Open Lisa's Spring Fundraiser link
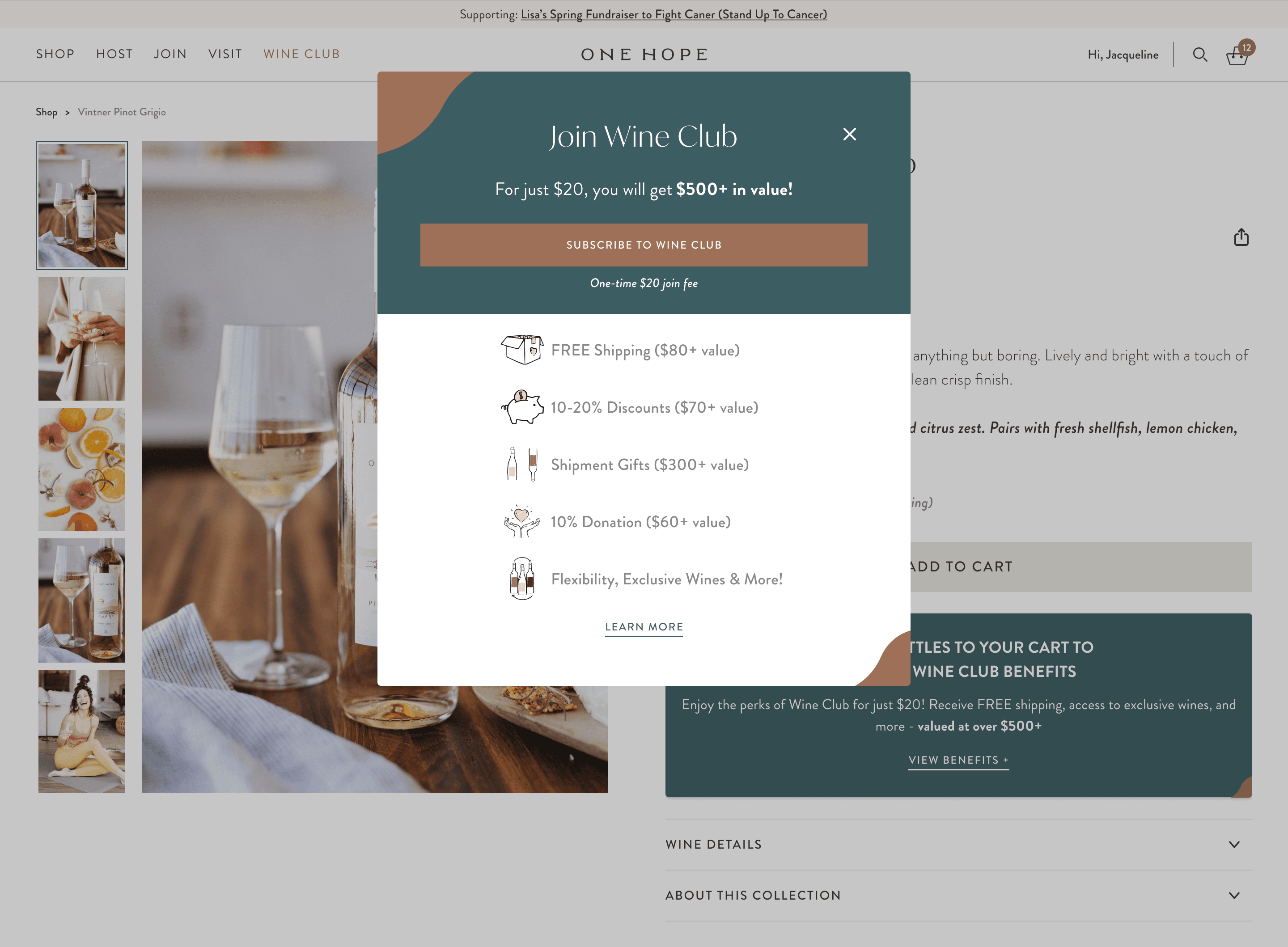This screenshot has width=1288, height=947. click(674, 14)
